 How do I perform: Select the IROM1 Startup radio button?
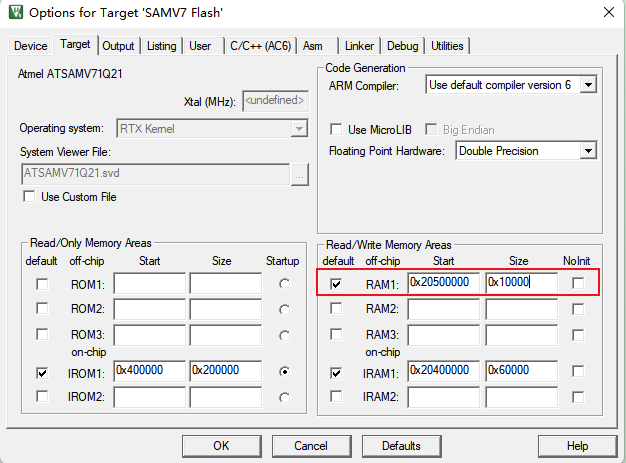click(285, 371)
